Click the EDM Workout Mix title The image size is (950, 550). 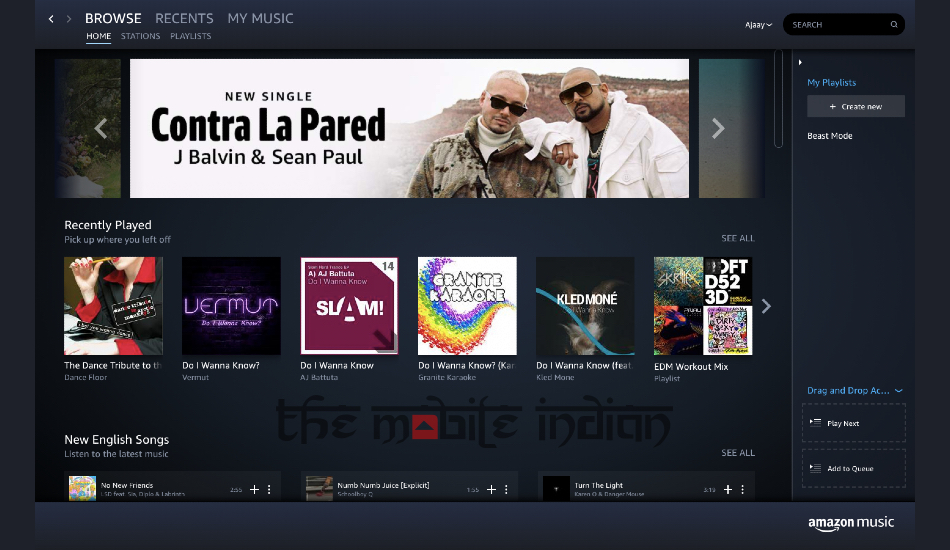691,366
